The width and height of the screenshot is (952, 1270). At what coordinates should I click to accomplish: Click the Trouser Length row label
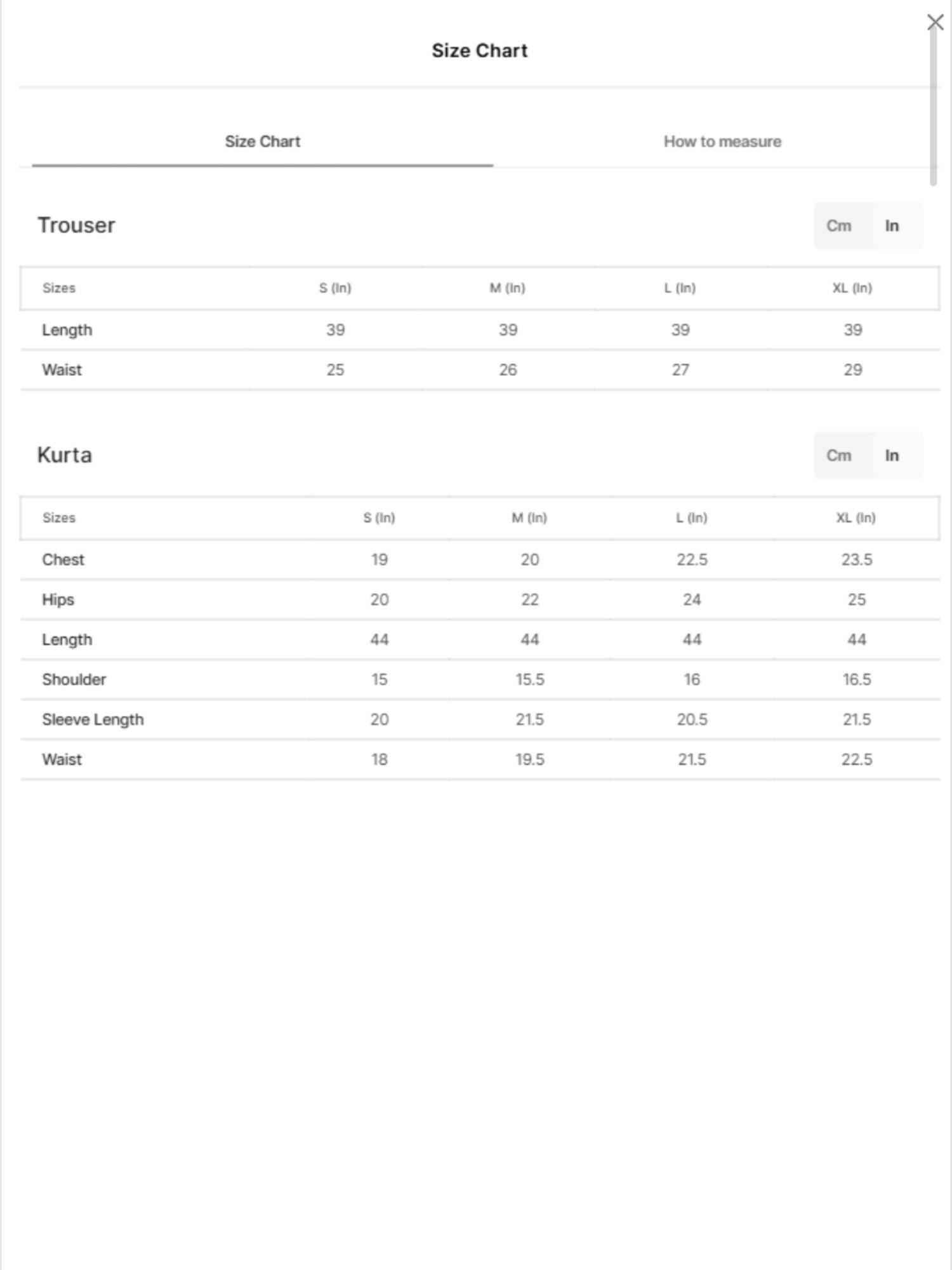[67, 331]
